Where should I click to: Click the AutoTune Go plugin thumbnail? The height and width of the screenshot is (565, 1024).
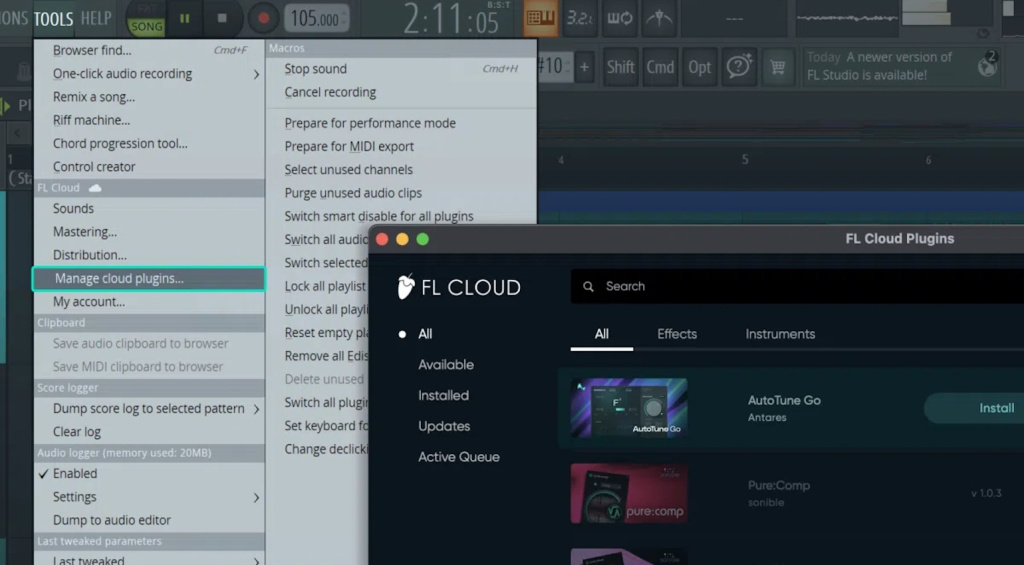pos(629,408)
